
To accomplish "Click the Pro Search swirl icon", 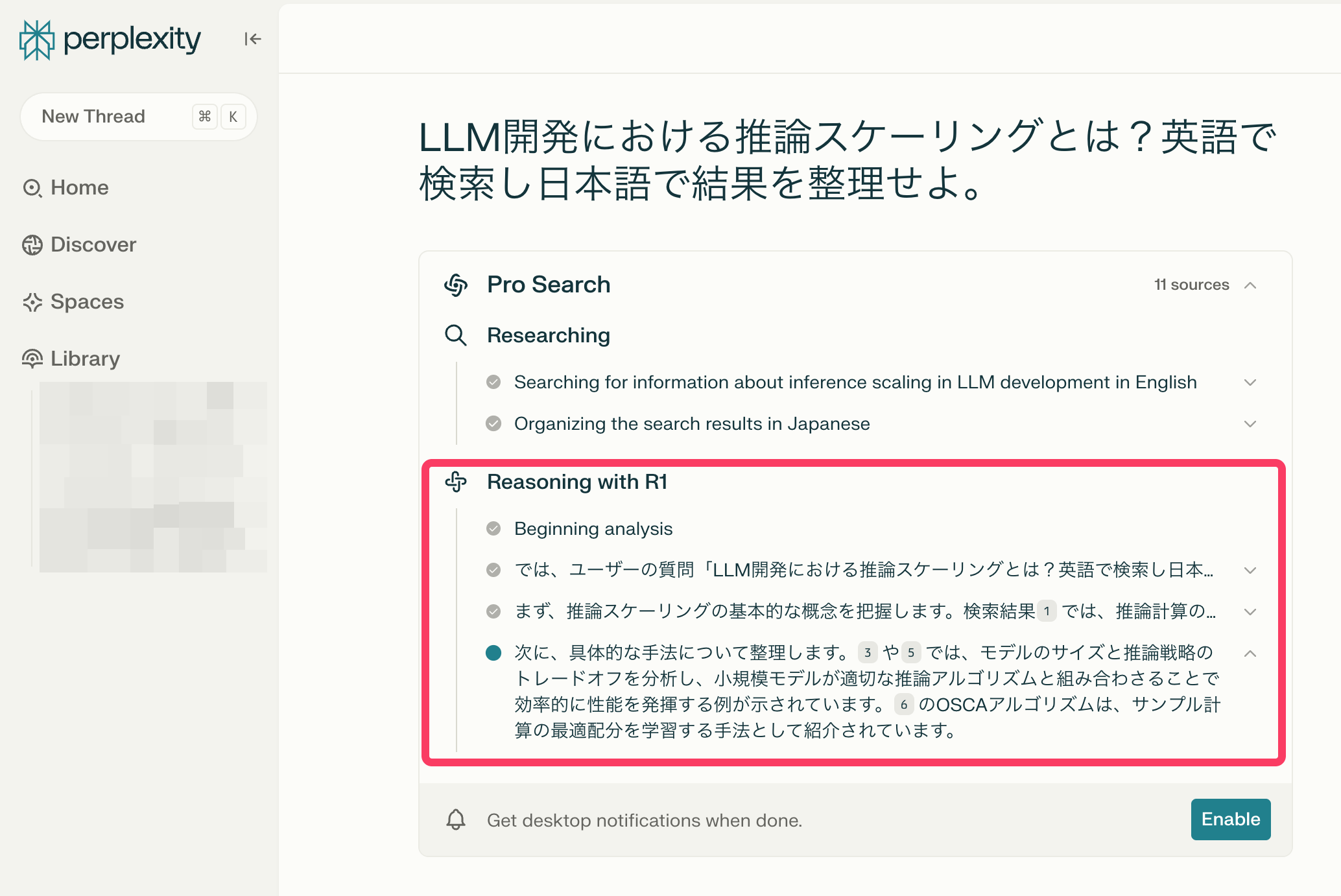I will pos(456,285).
